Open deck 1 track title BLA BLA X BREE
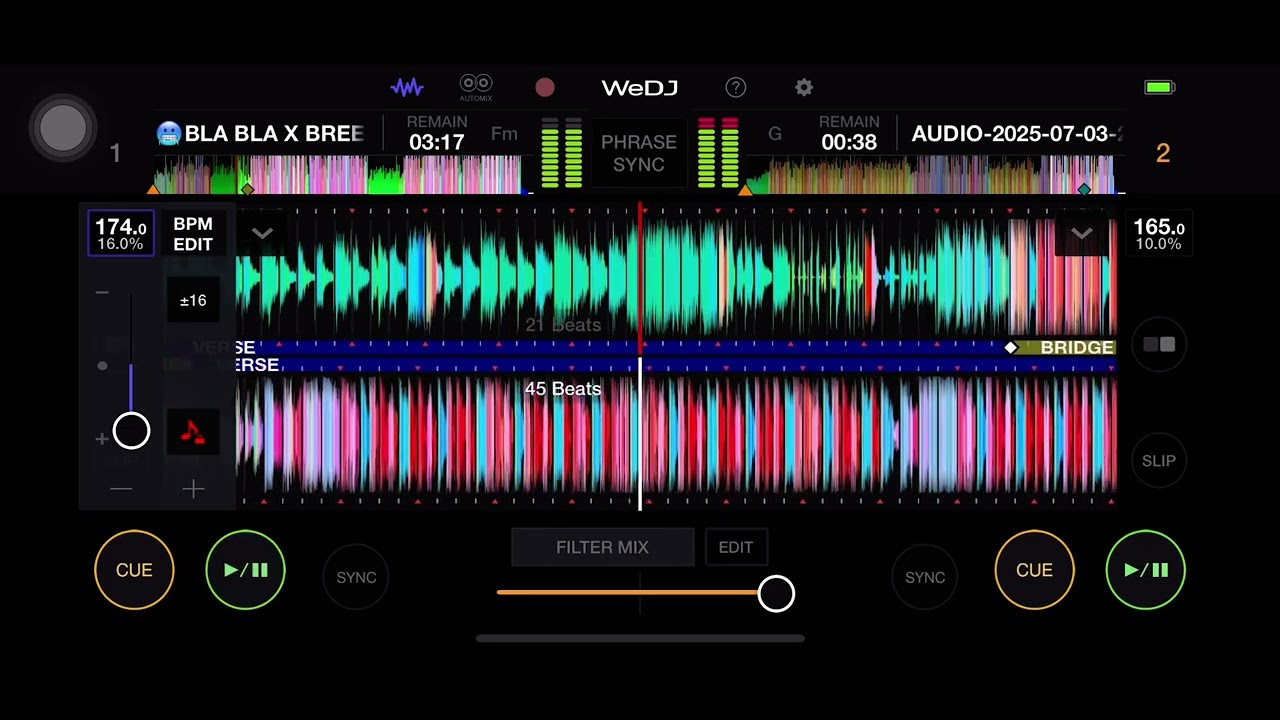Screen dimensions: 1280x720 (260, 133)
